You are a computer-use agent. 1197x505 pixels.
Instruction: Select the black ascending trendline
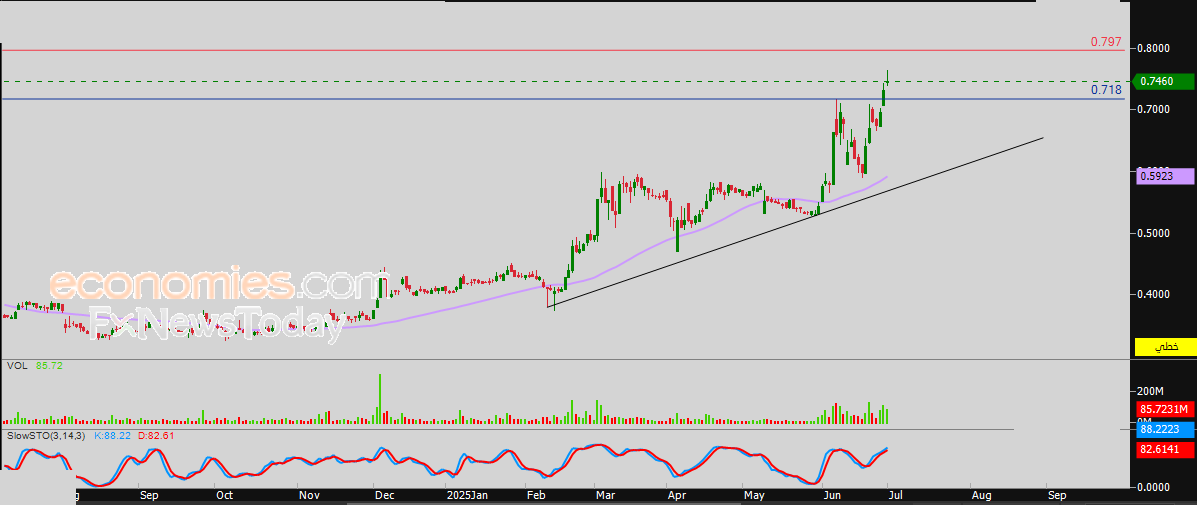click(794, 224)
